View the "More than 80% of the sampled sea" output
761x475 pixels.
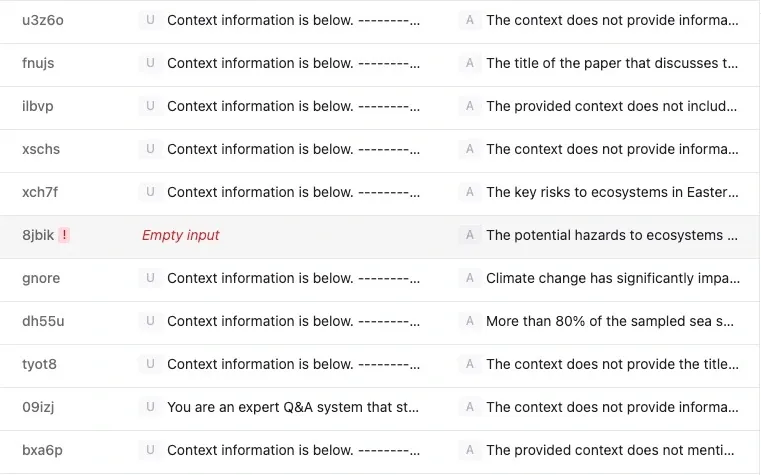[610, 321]
